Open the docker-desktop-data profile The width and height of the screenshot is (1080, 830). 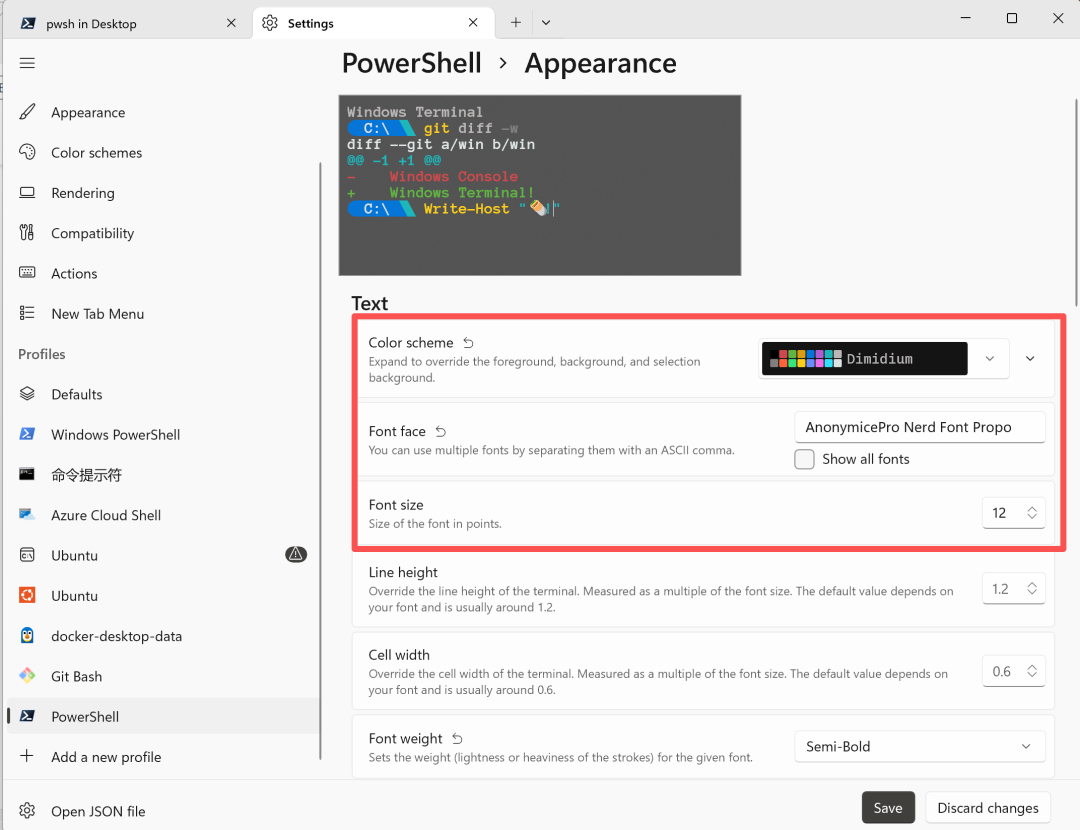116,636
